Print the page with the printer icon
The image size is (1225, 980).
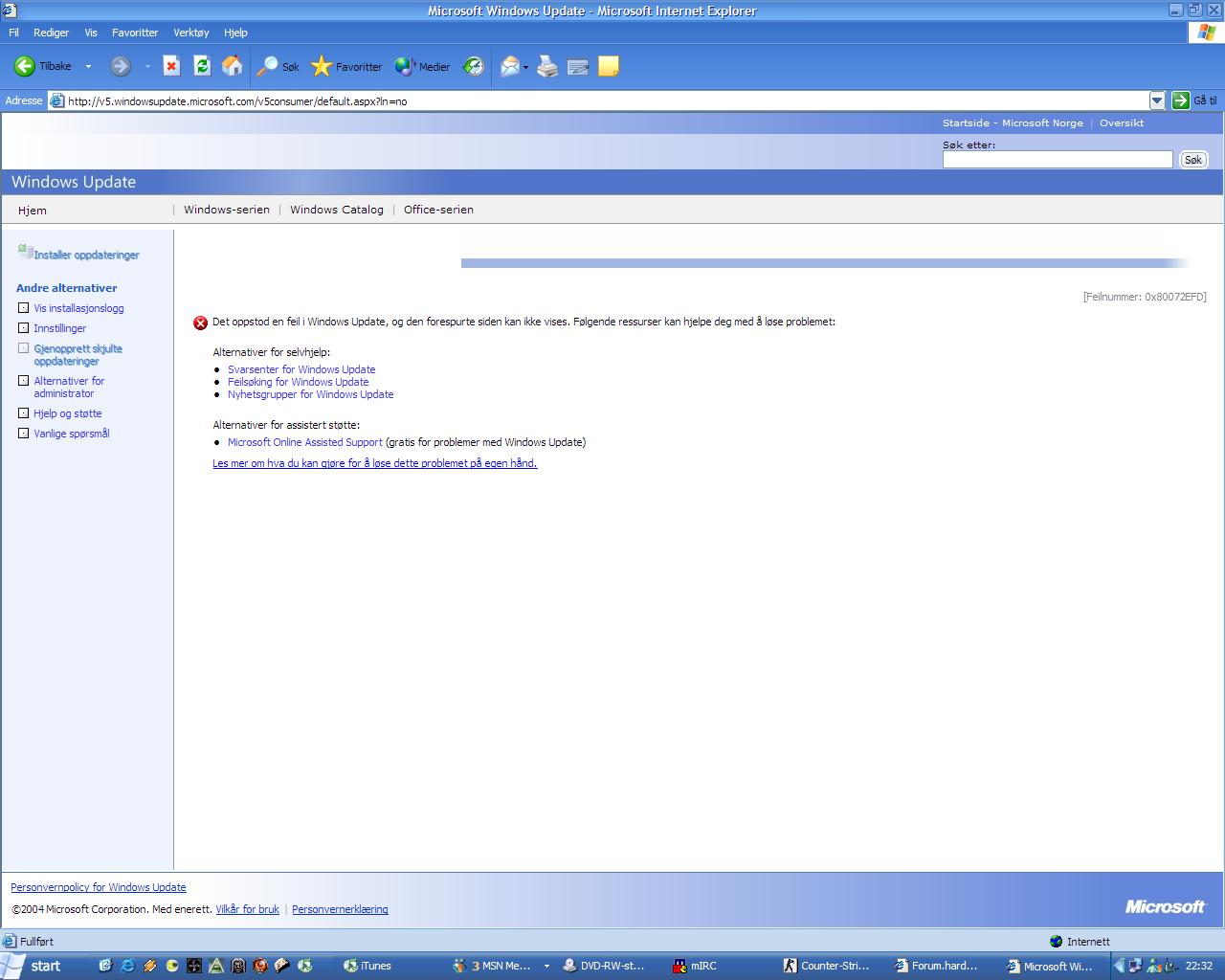pyautogui.click(x=547, y=66)
